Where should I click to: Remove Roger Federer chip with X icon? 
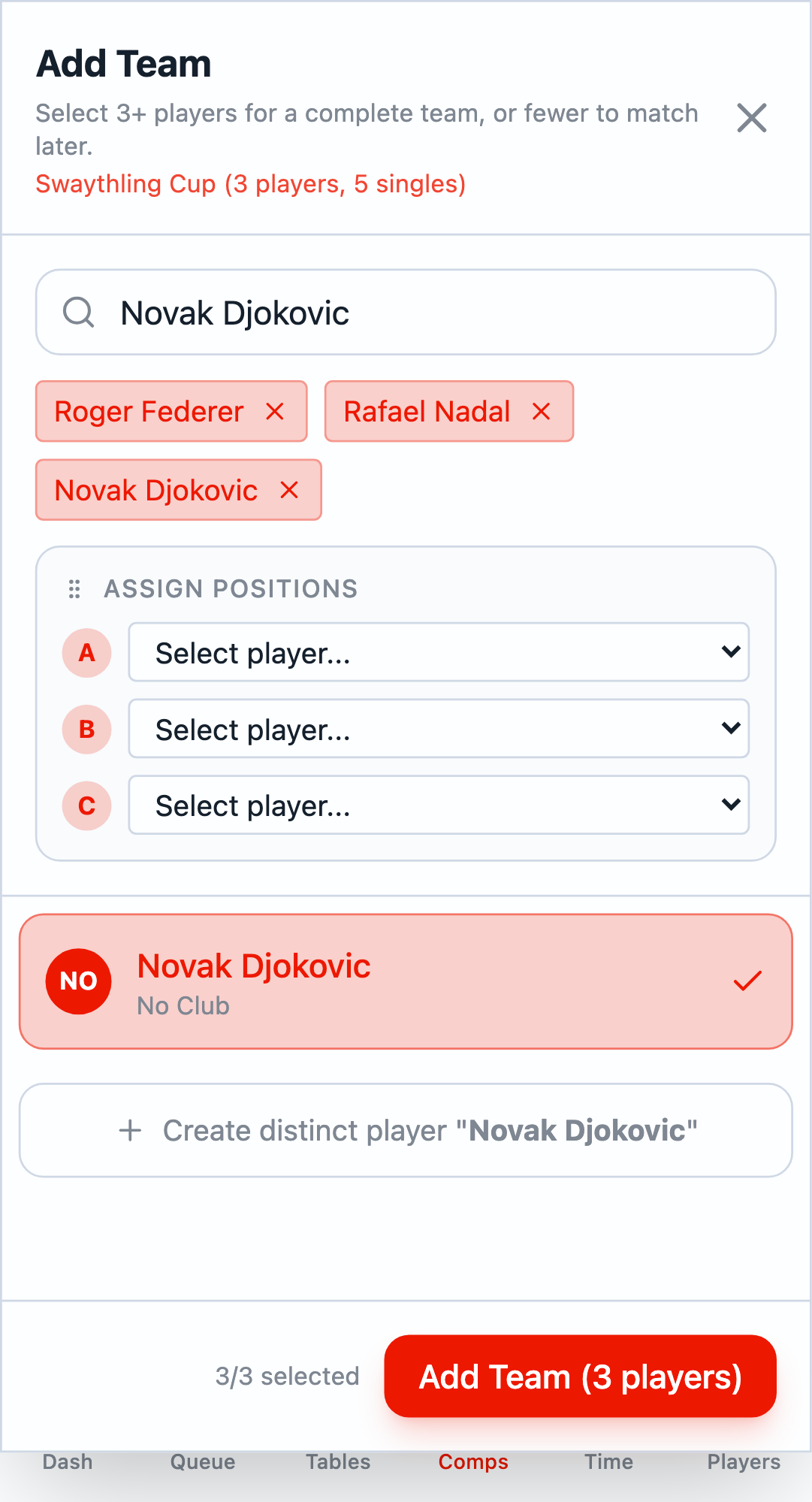[x=275, y=411]
